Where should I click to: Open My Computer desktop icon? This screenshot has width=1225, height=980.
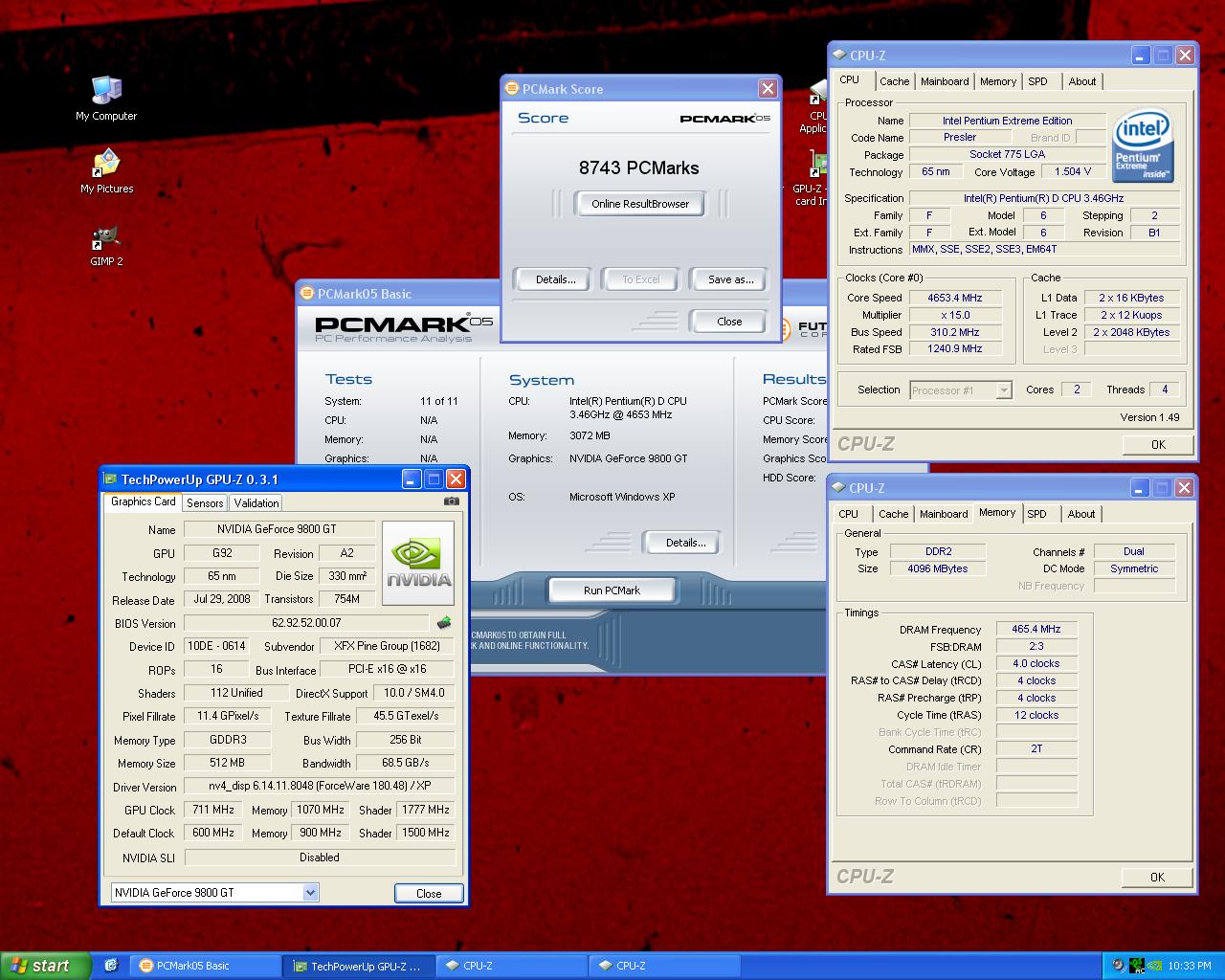tap(106, 98)
